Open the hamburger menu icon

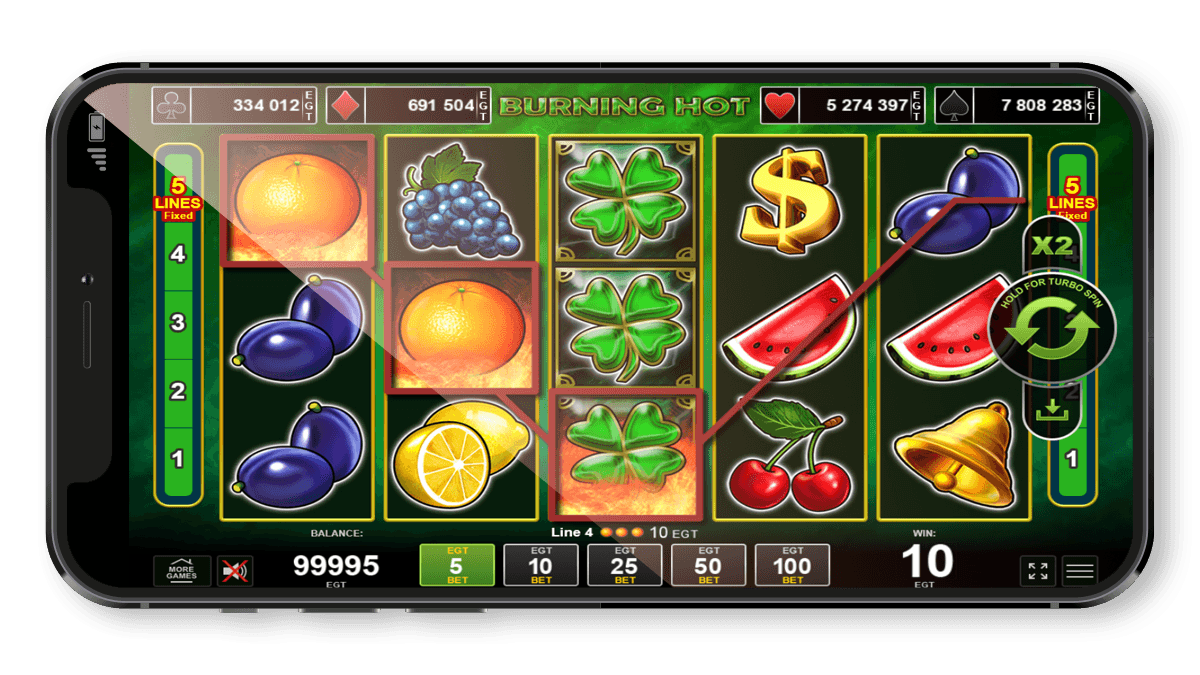tap(1080, 571)
